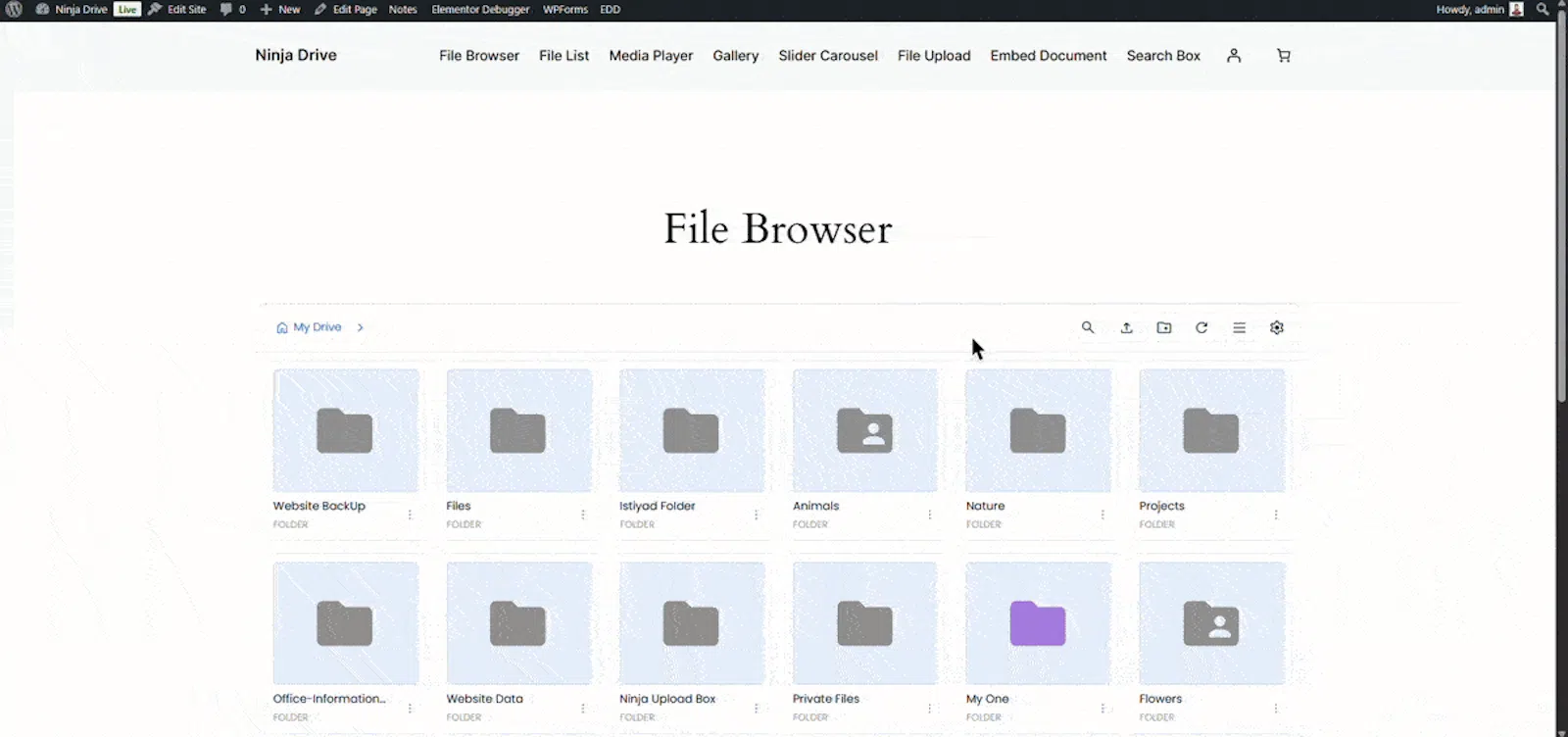This screenshot has width=1568, height=737.
Task: Open three-dot menu for Website BackUp
Action: pyautogui.click(x=410, y=515)
